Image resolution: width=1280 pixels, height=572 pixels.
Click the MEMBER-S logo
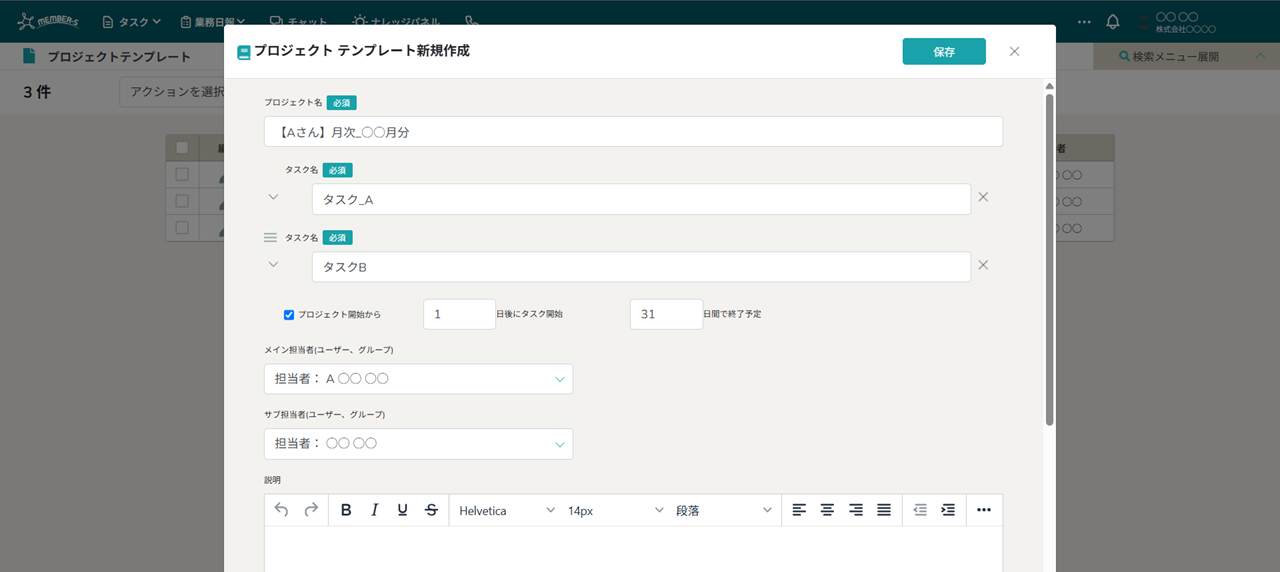48,21
